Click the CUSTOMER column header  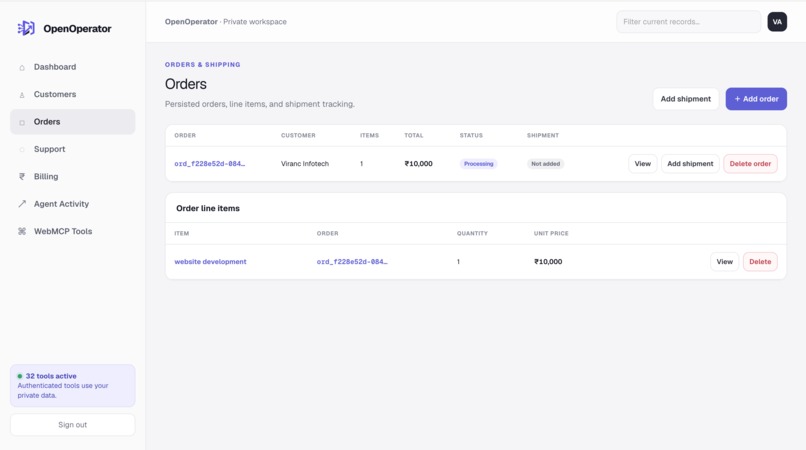point(298,135)
